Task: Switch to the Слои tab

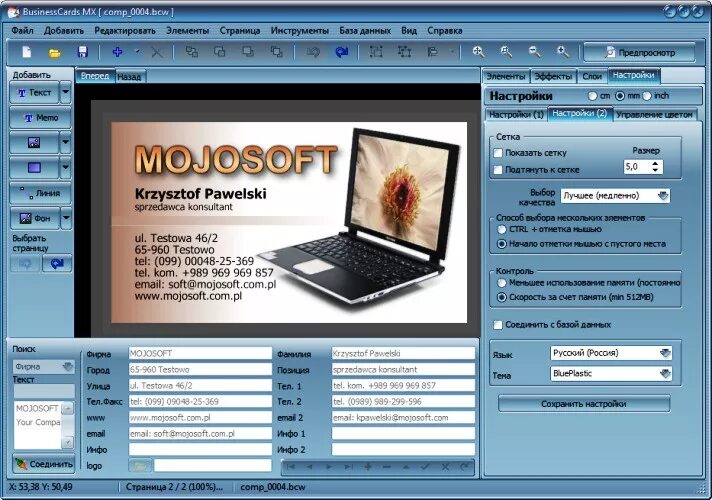Action: point(592,76)
